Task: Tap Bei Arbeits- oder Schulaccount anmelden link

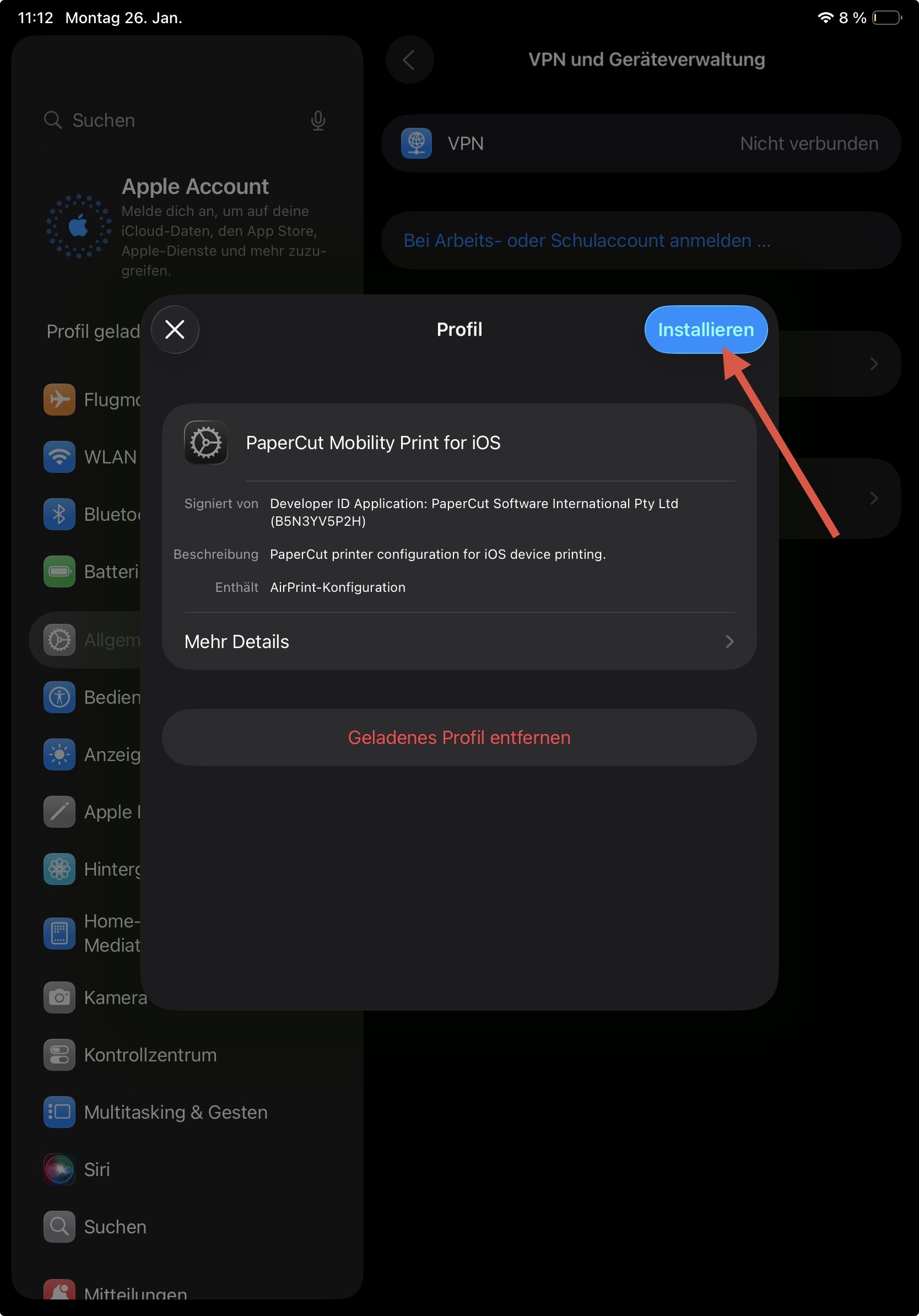Action: pyautogui.click(x=587, y=241)
